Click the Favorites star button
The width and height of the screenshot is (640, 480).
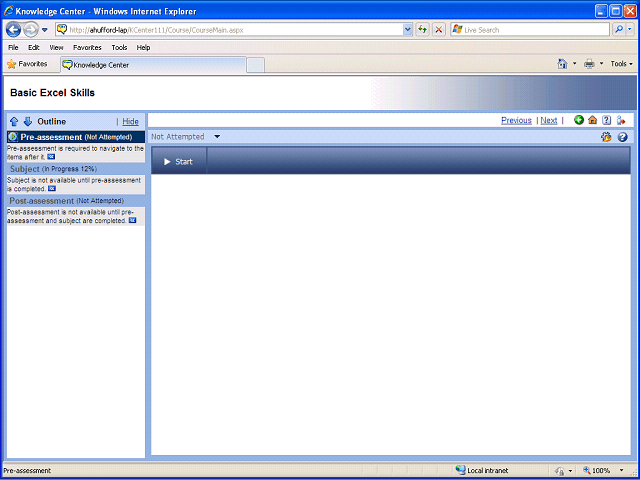27,64
